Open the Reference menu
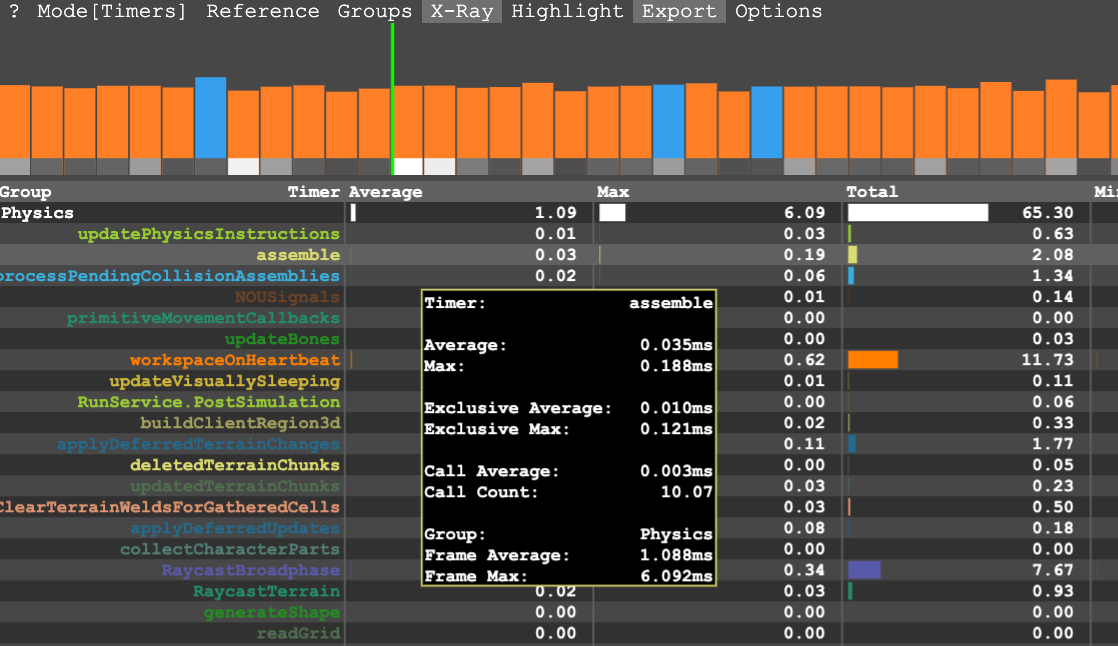This screenshot has width=1118, height=646. (262, 11)
